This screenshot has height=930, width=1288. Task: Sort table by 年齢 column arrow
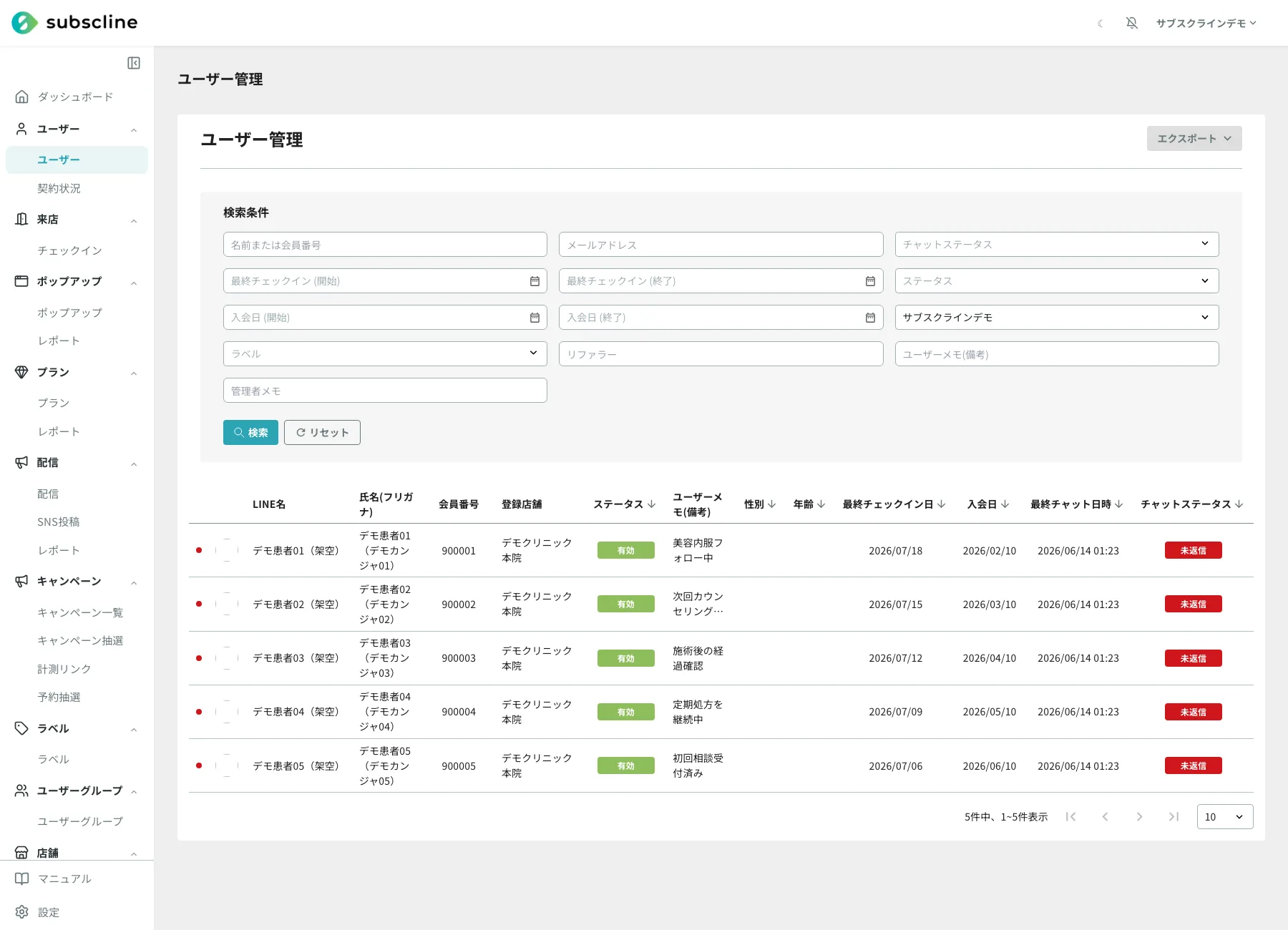click(821, 504)
